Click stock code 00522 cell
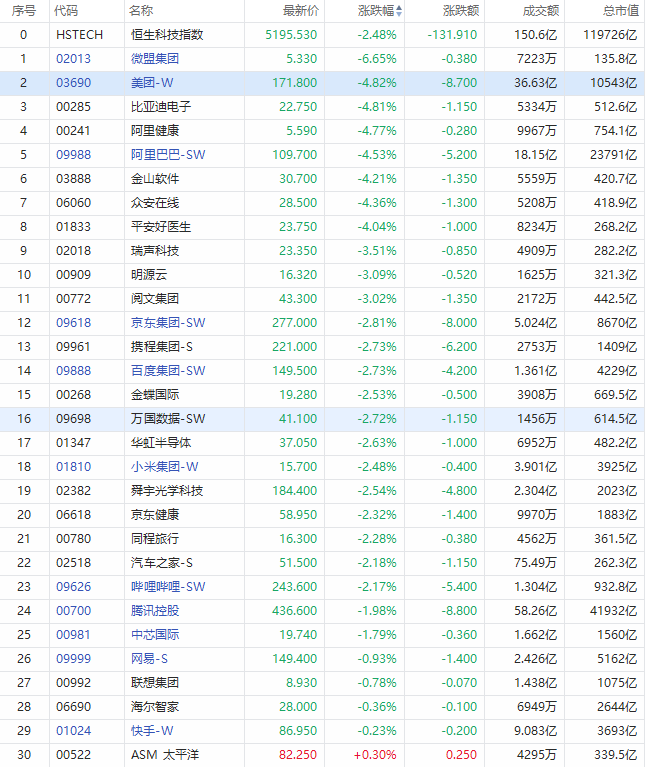Viewport: 645px width, 767px height. coord(73,754)
